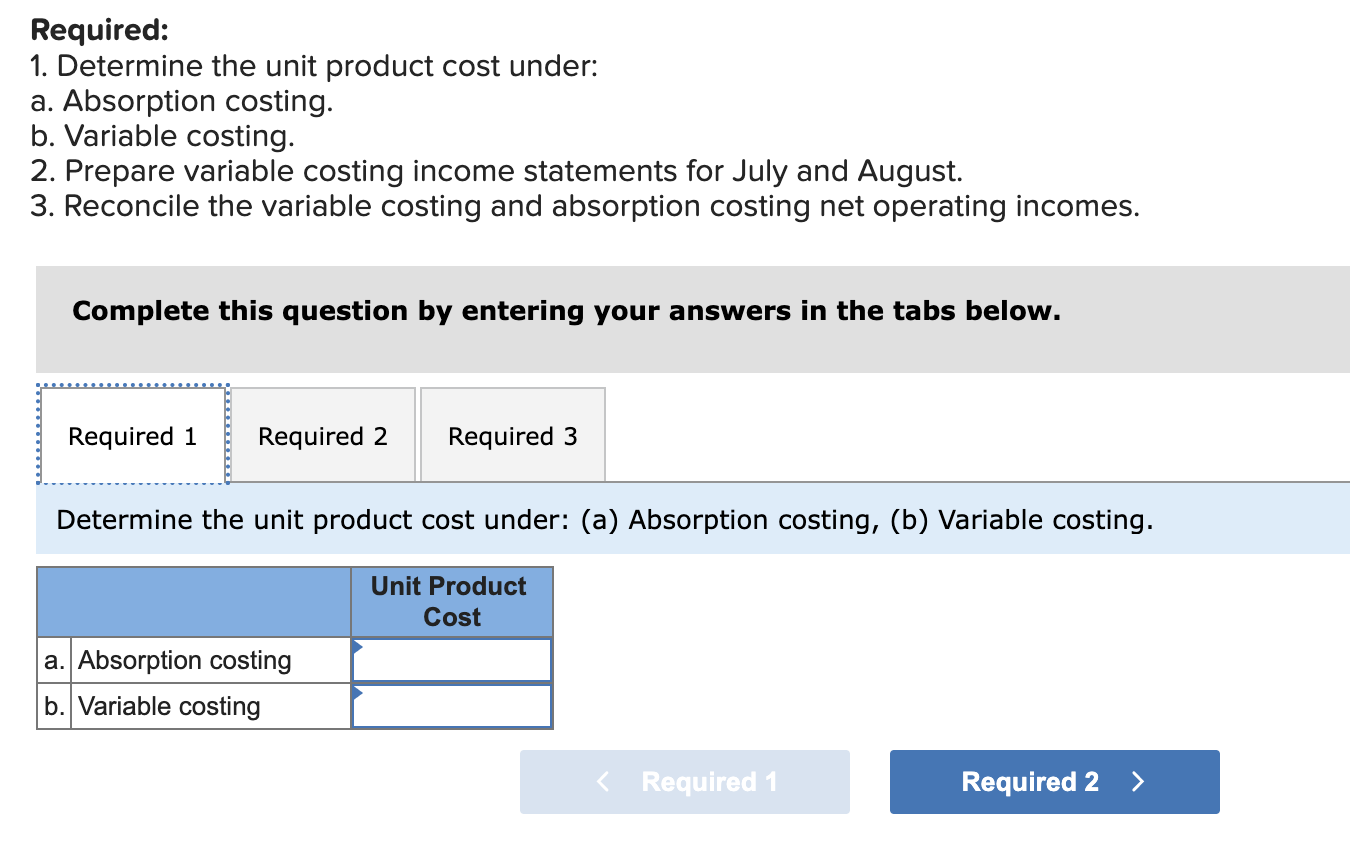Toggle selection of the Absorption costing row

coord(210,660)
